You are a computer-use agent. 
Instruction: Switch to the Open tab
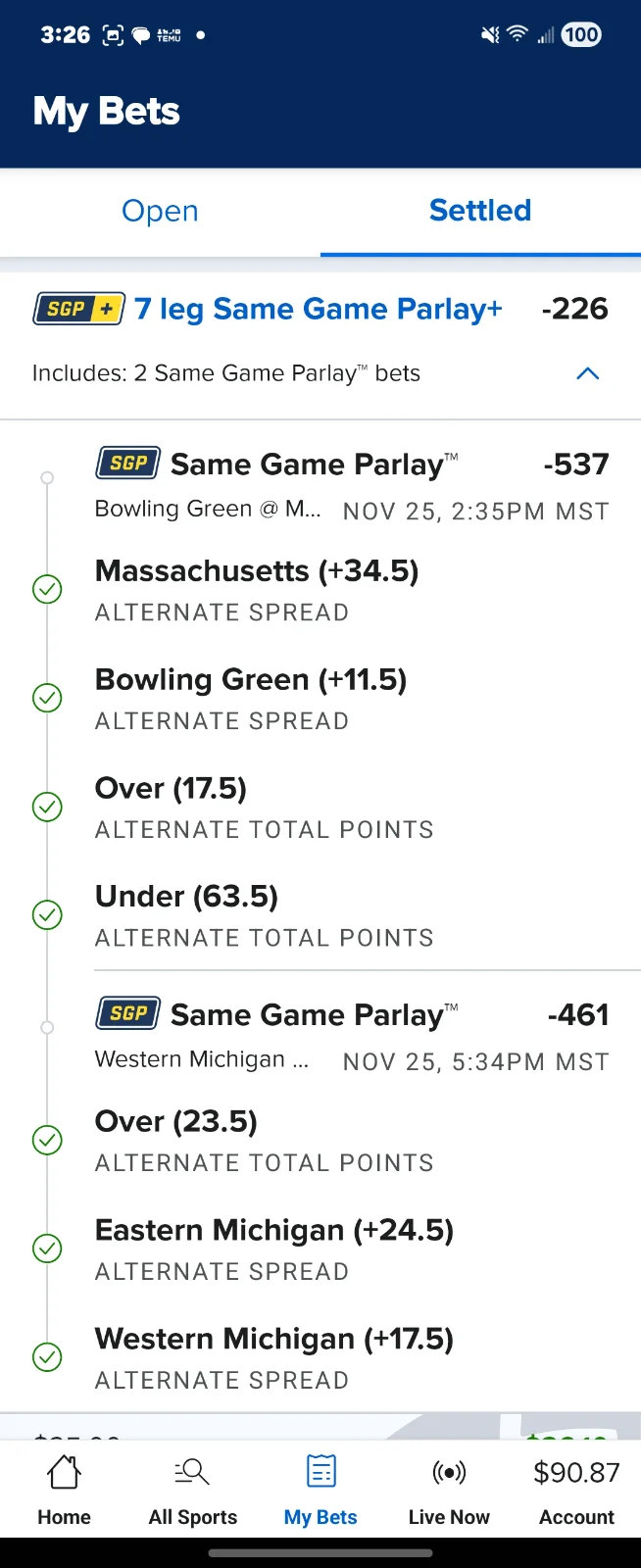coord(160,211)
